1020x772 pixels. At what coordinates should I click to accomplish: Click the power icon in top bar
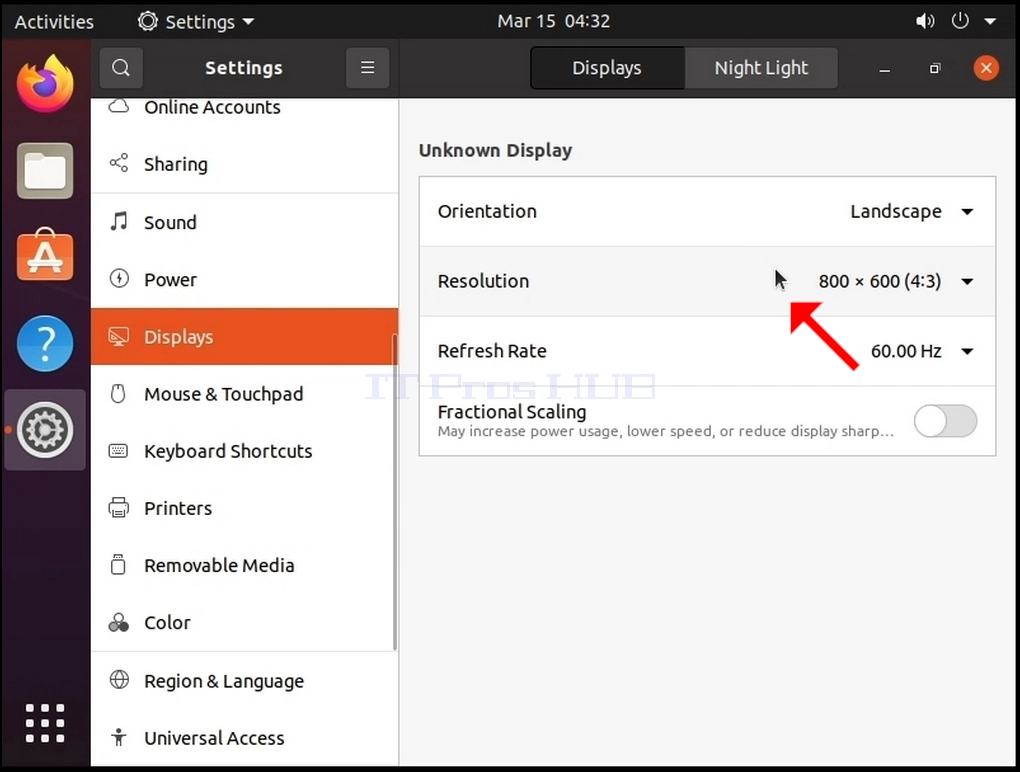point(960,21)
